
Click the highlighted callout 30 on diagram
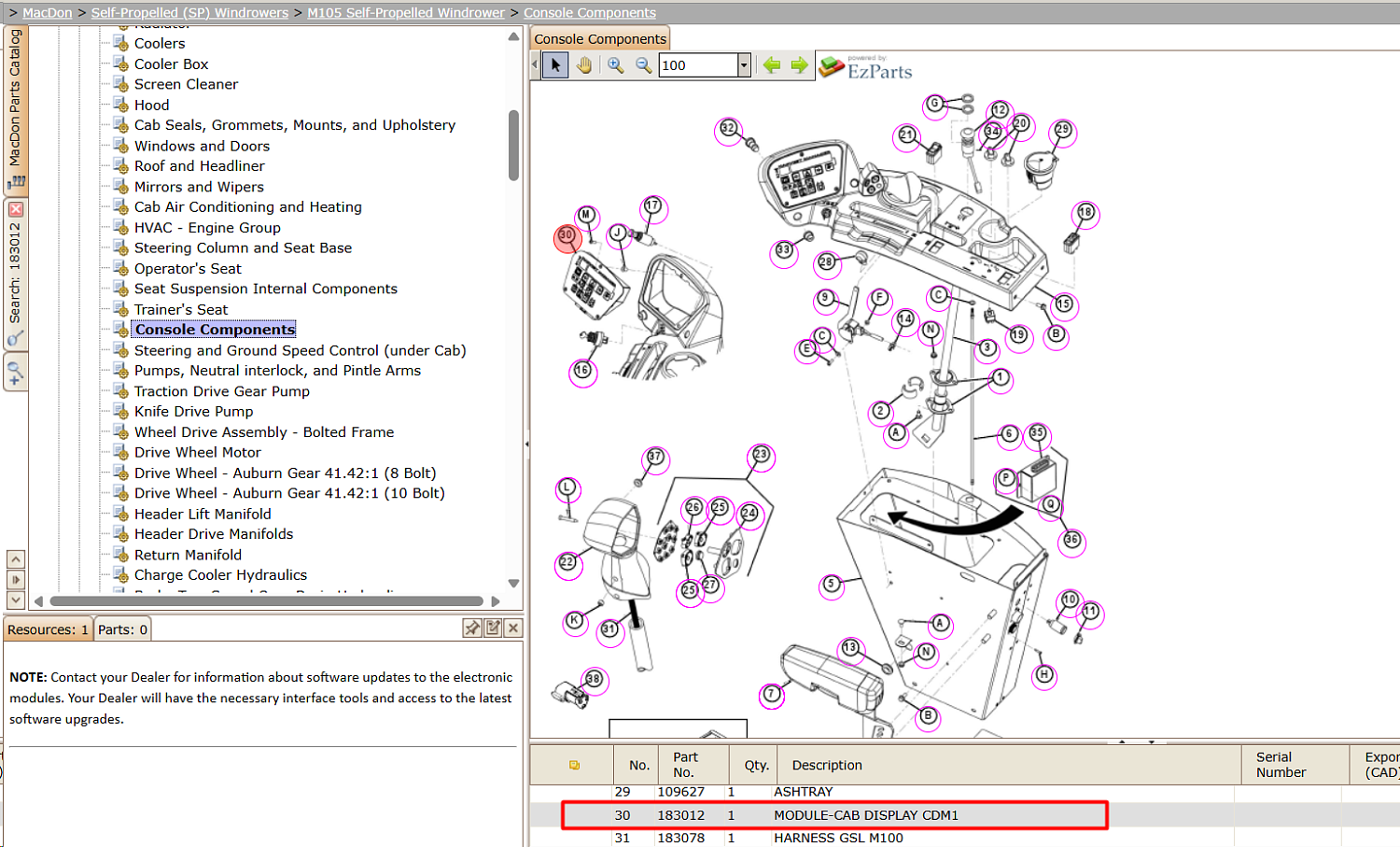click(567, 236)
